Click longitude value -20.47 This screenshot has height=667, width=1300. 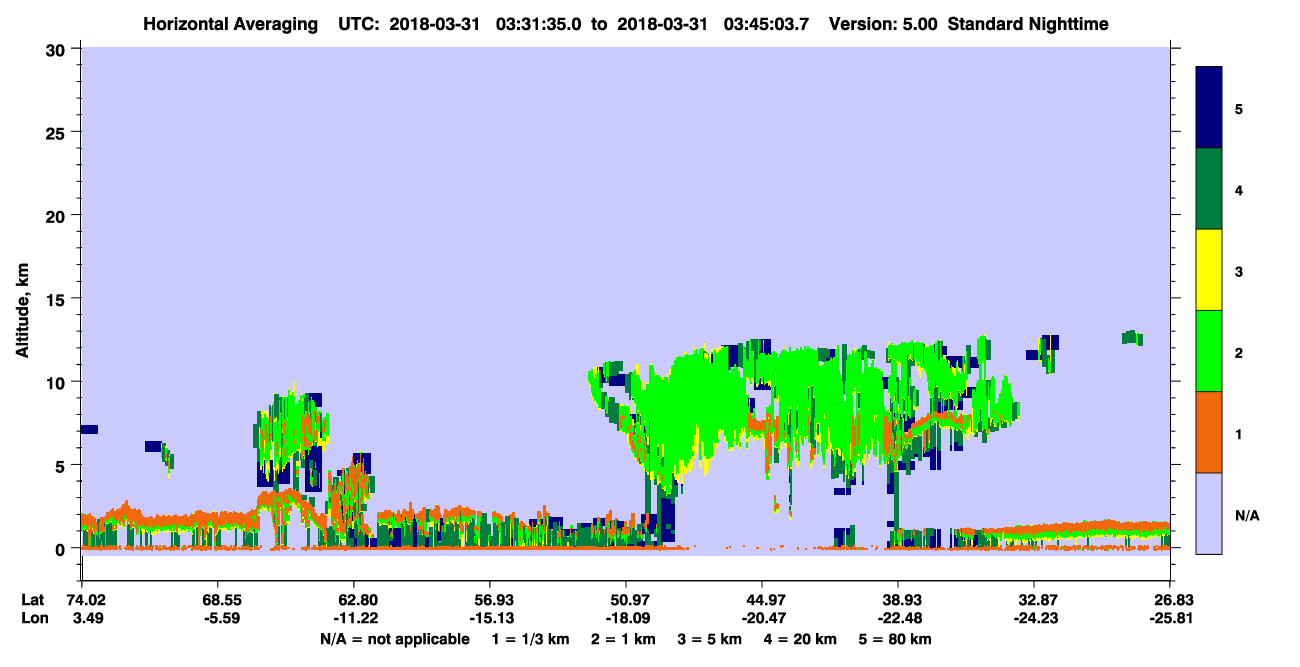tap(762, 618)
